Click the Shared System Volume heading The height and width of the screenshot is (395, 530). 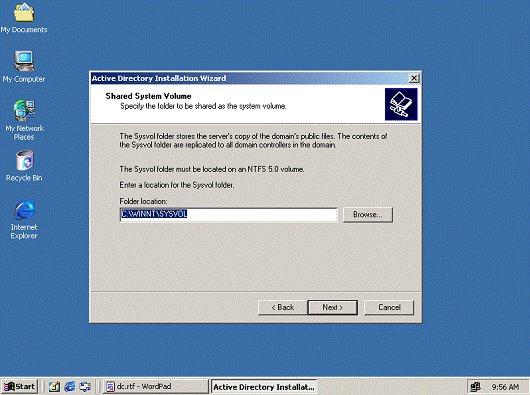click(x=148, y=96)
